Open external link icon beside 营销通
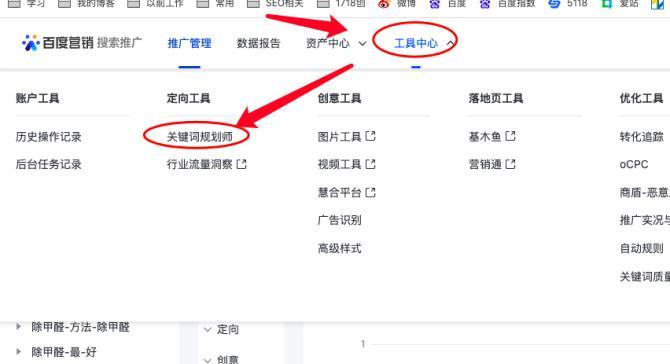Image resolution: width=670 pixels, height=364 pixels. click(x=510, y=164)
